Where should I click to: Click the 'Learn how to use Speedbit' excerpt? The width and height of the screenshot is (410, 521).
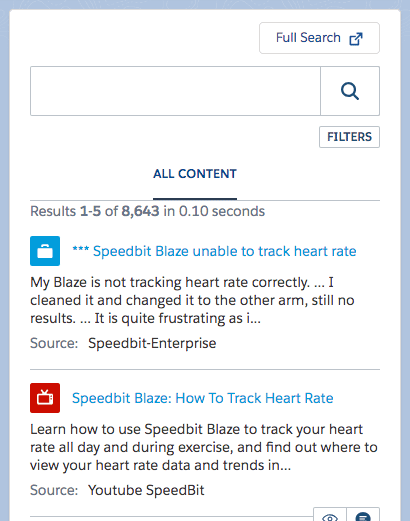point(204,447)
